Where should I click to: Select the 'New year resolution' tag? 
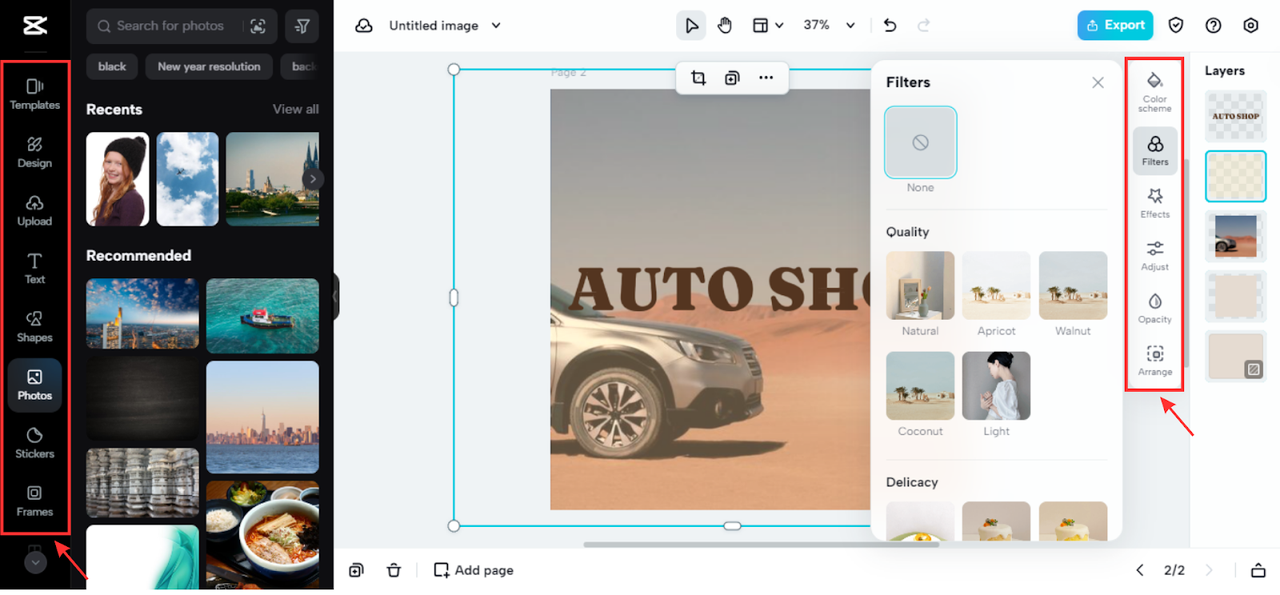pos(209,66)
